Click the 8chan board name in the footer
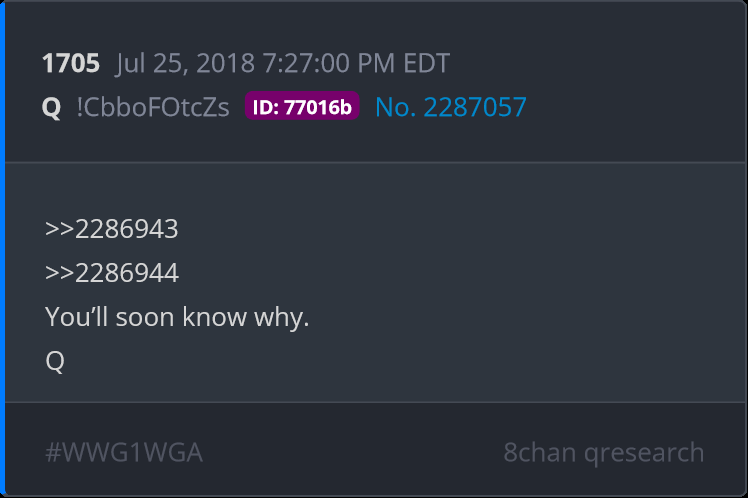 point(540,452)
